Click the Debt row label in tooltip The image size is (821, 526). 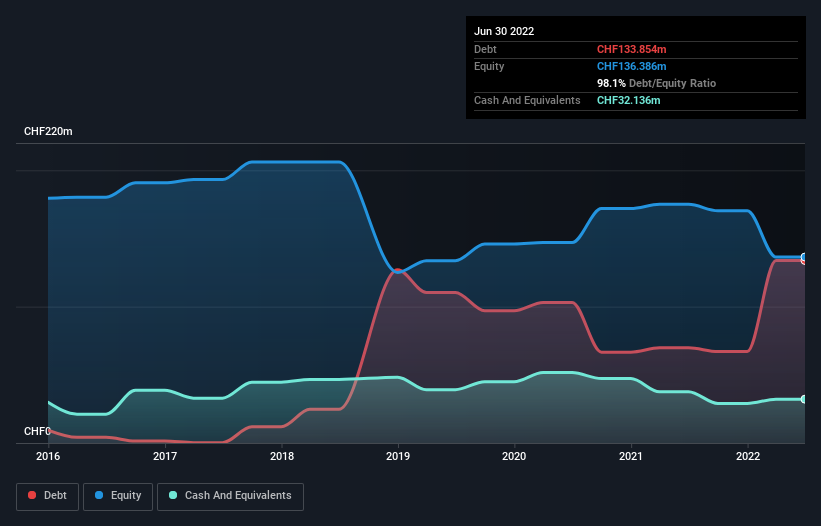[x=485, y=49]
